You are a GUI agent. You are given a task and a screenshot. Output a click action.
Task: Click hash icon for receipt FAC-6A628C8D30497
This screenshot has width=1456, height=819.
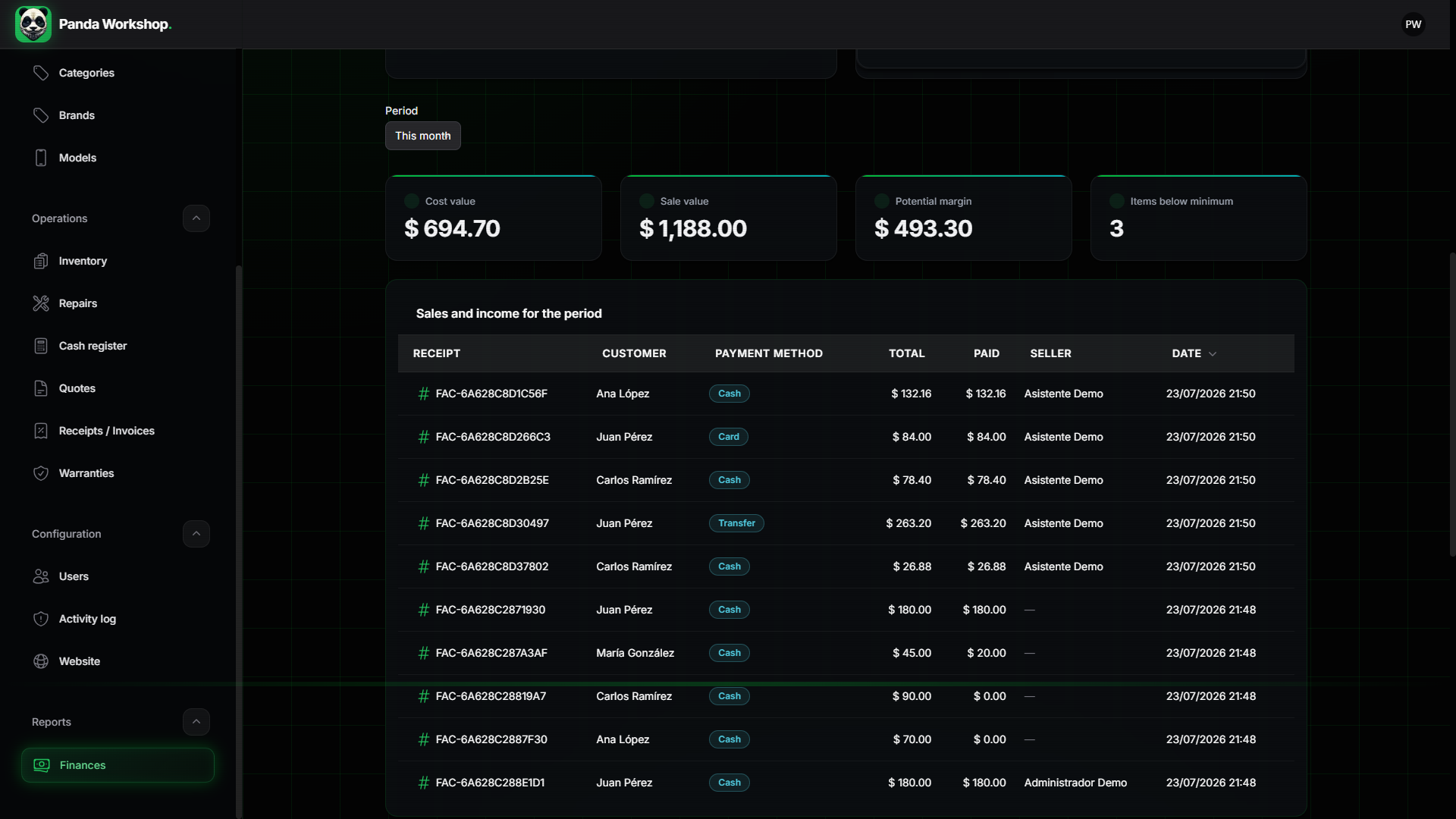[424, 523]
